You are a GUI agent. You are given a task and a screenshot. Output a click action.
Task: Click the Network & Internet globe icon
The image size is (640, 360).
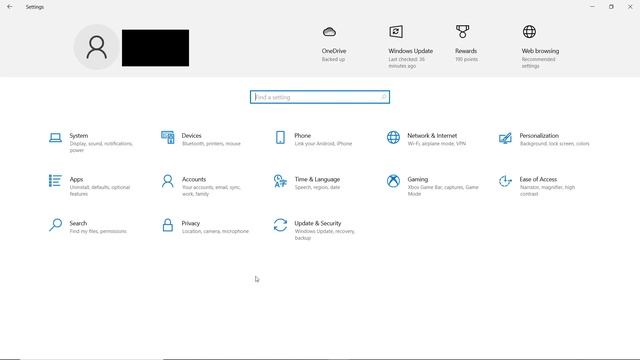coord(393,138)
